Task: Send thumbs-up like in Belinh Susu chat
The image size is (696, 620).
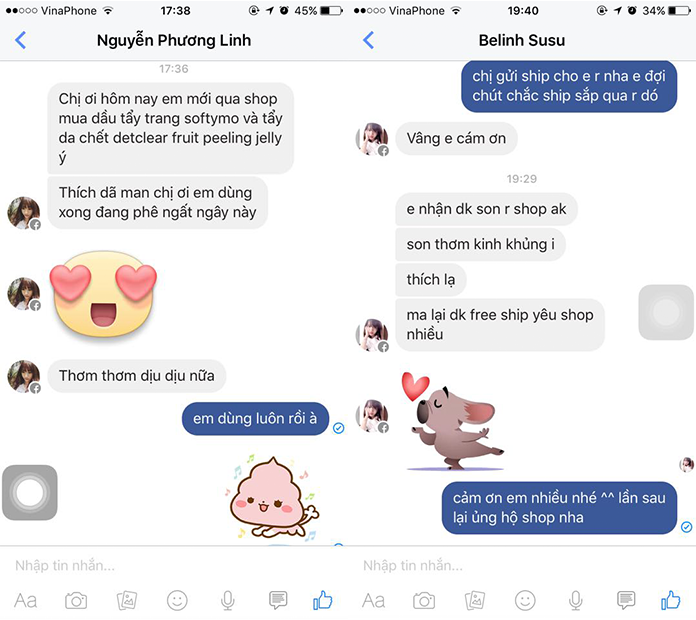Action: (671, 600)
